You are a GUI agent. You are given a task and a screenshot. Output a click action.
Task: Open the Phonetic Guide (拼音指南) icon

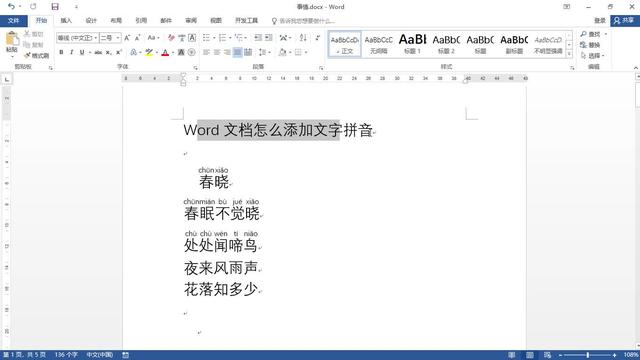click(182, 38)
